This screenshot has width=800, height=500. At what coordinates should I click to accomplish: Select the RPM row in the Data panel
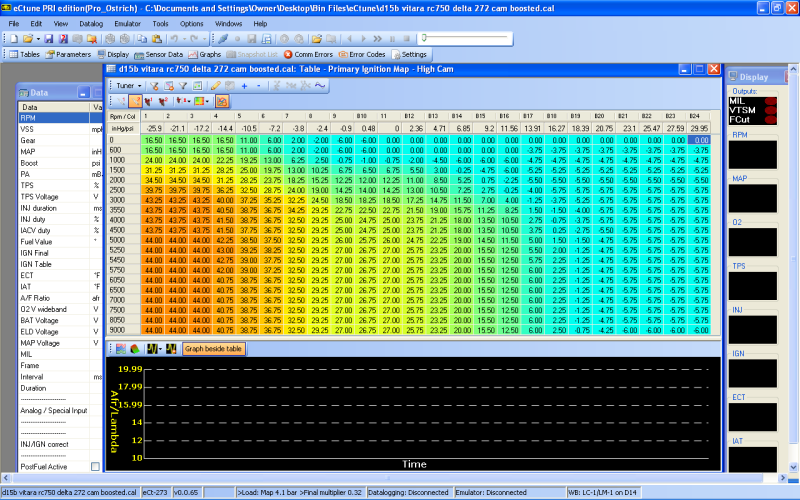coord(60,118)
